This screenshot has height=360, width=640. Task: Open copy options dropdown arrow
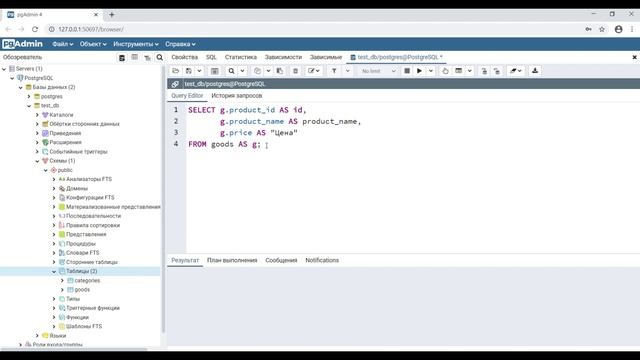tap(268, 71)
